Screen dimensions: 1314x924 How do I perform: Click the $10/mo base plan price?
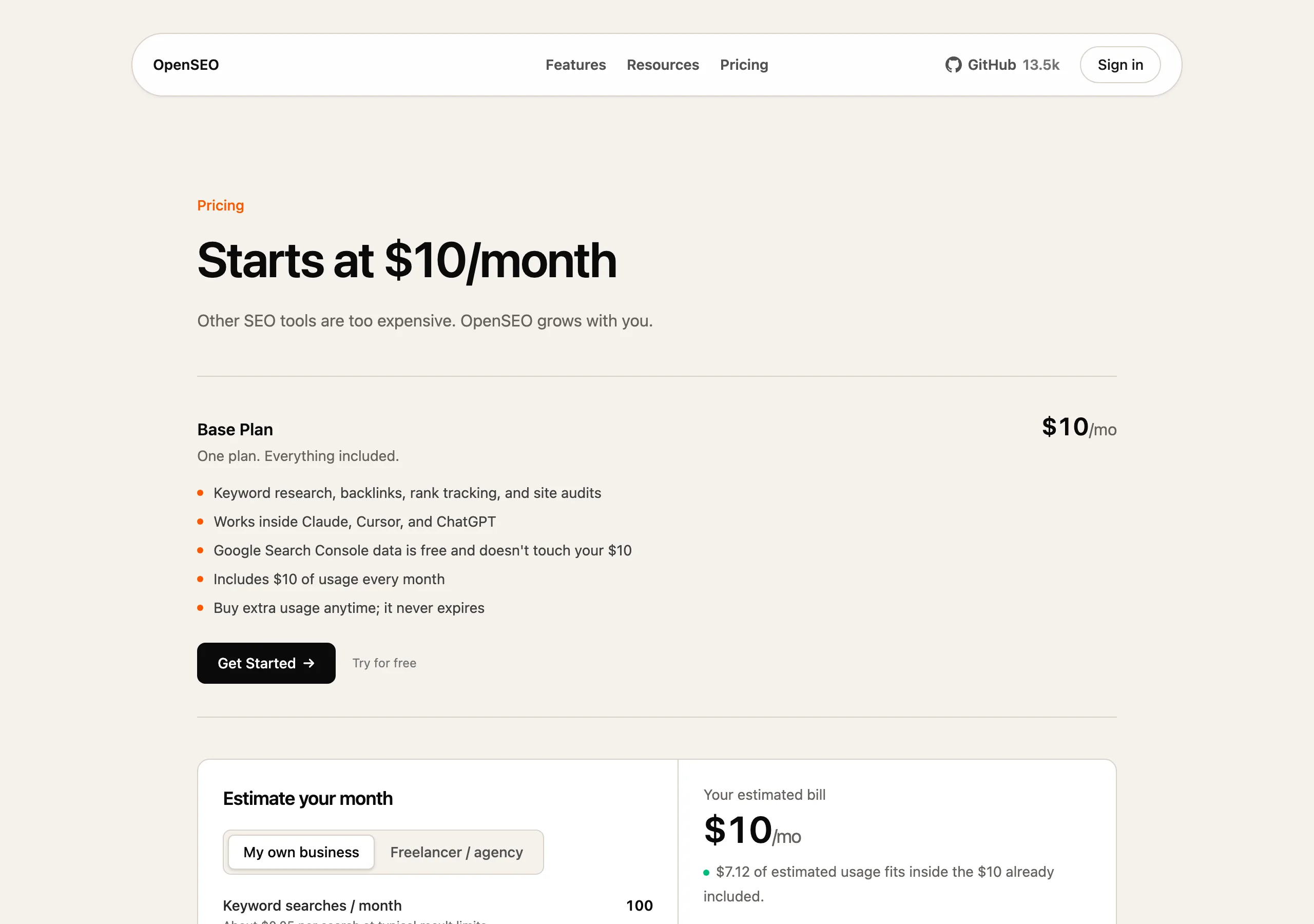[x=1079, y=427]
